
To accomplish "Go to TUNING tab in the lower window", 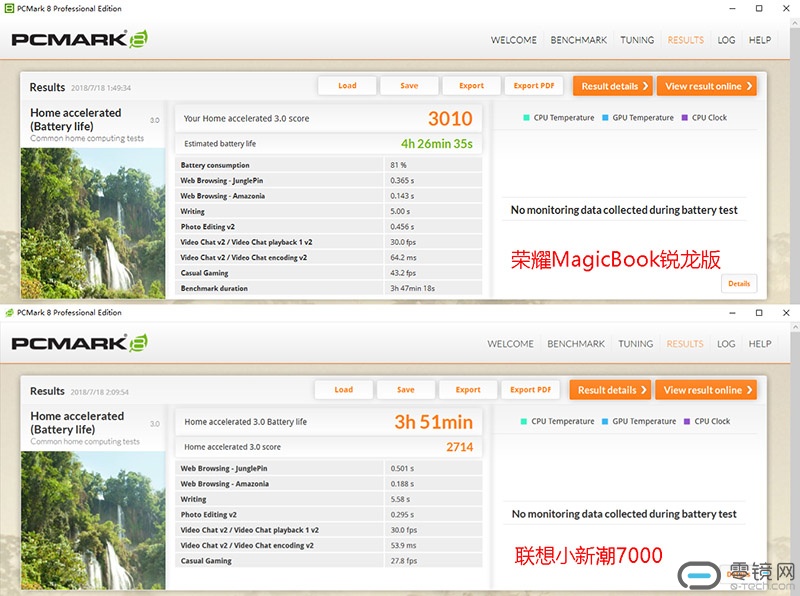I will click(635, 344).
